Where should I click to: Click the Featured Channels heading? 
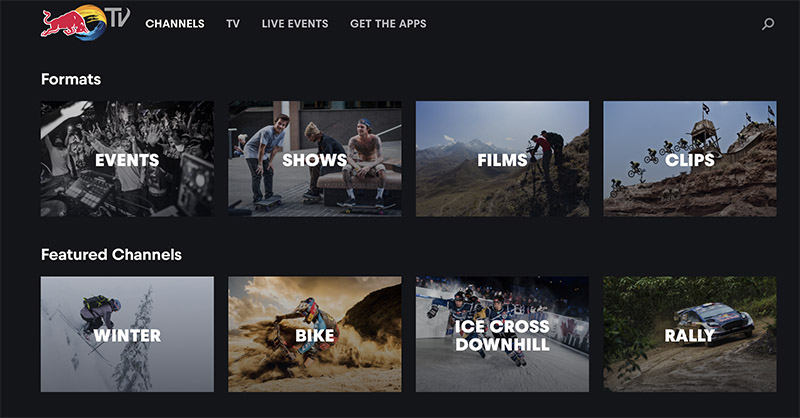click(x=111, y=255)
